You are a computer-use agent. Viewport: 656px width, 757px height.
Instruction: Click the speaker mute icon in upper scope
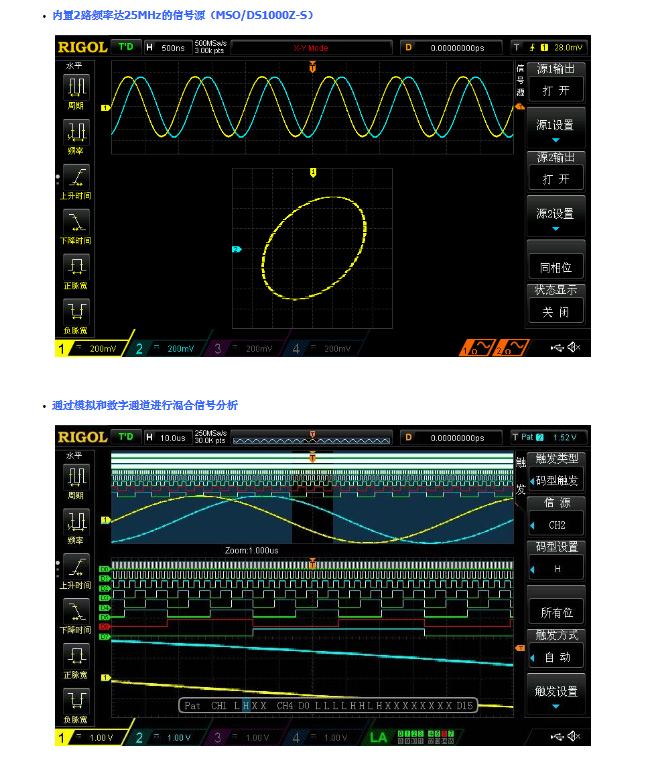[x=573, y=347]
